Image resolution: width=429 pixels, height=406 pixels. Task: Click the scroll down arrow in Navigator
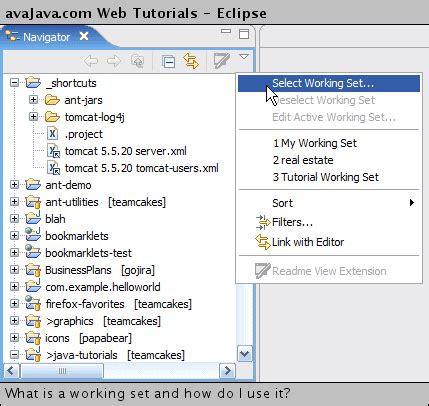pyautogui.click(x=245, y=354)
